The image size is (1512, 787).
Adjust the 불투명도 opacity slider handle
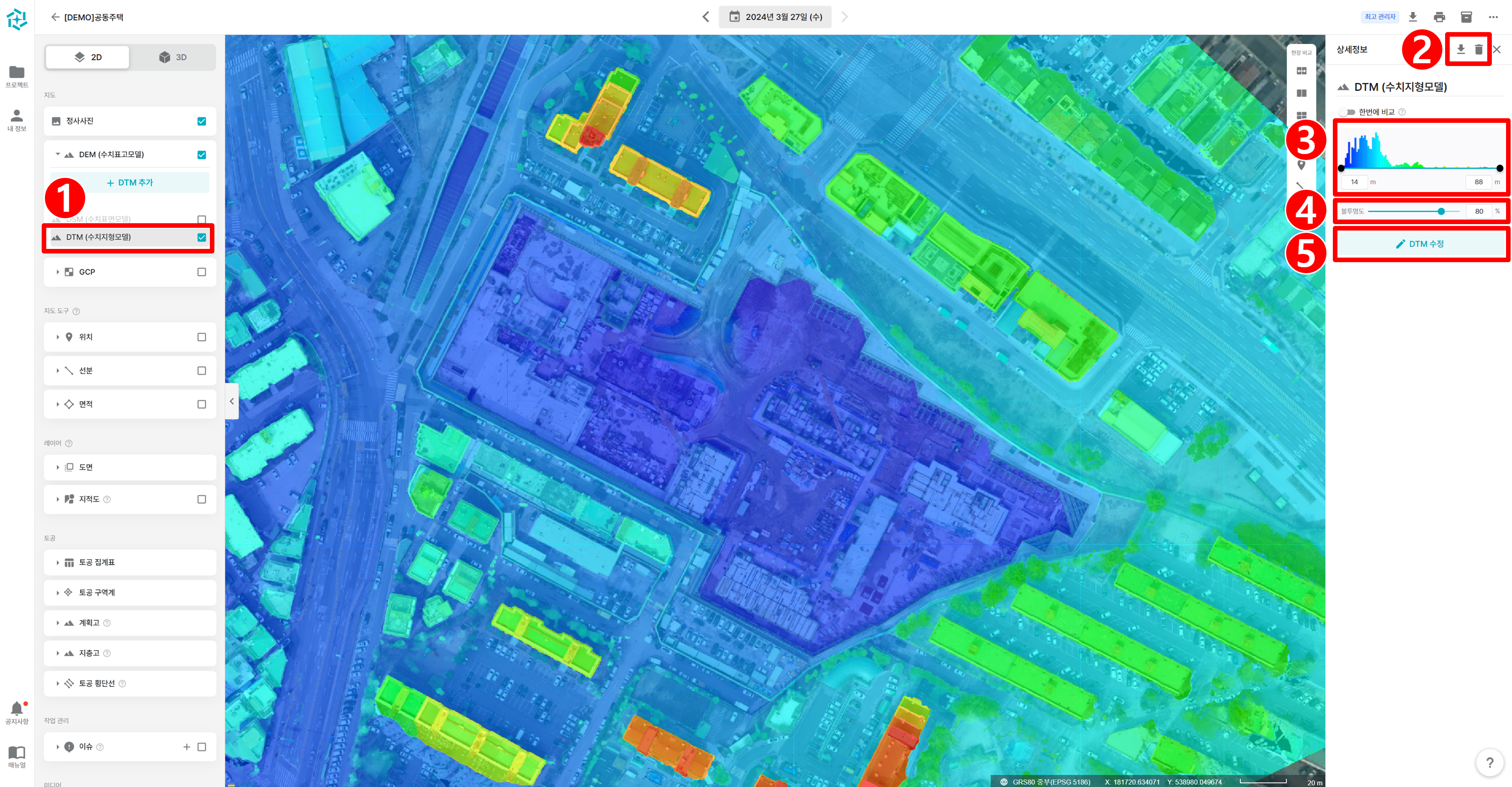1441,211
